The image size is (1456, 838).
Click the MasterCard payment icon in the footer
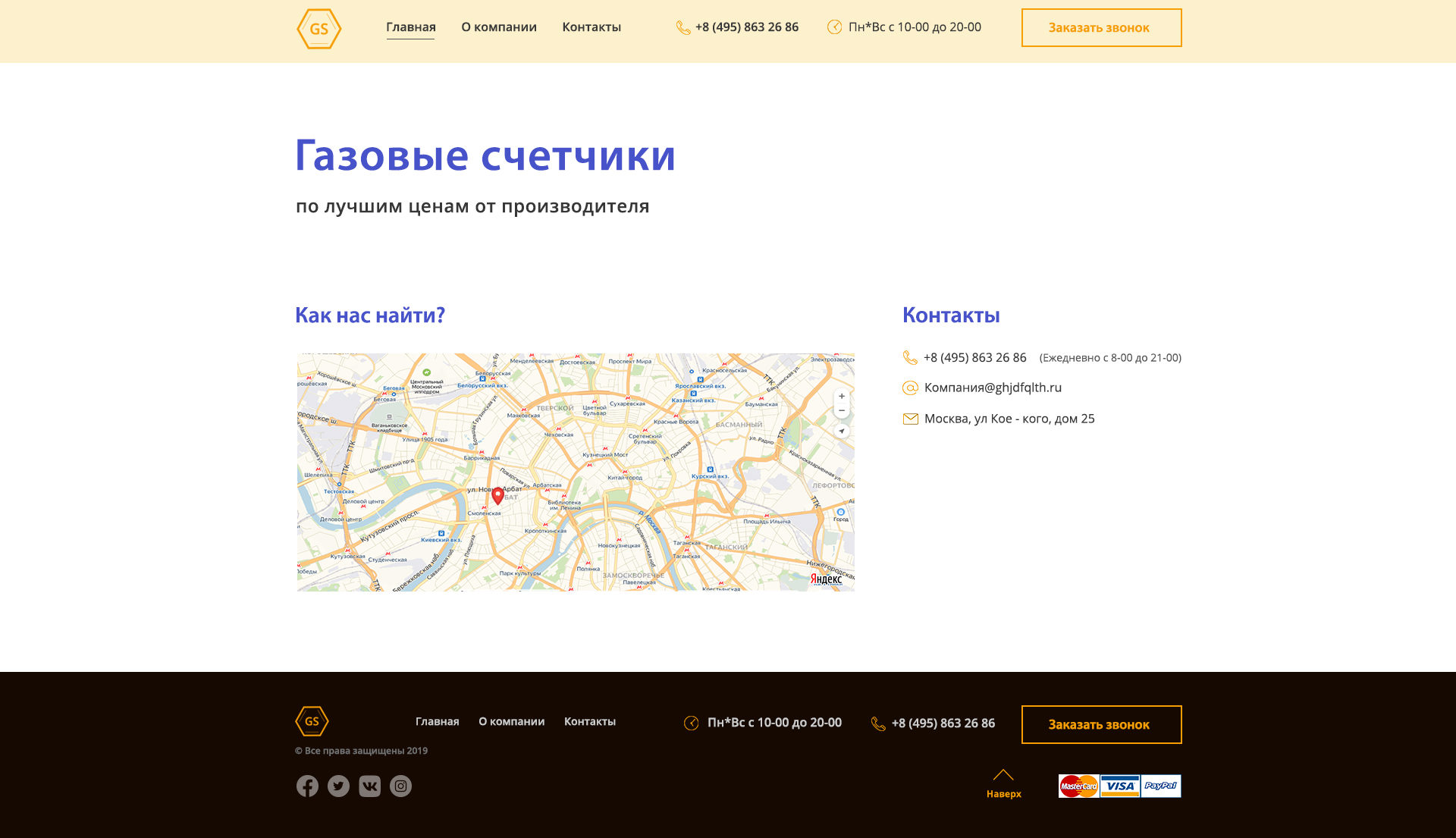tap(1078, 786)
